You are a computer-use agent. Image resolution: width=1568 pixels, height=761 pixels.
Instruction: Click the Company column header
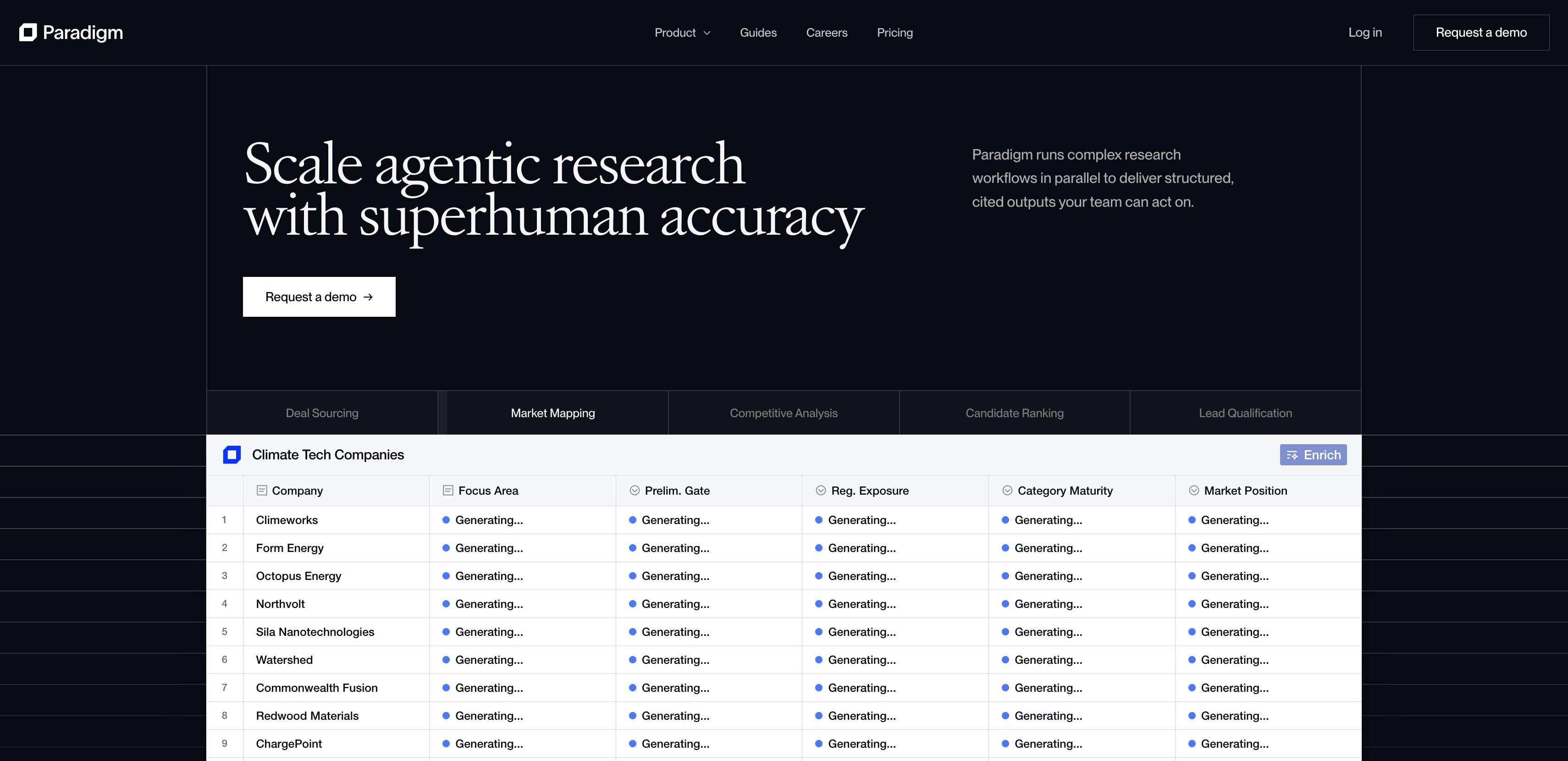point(336,491)
